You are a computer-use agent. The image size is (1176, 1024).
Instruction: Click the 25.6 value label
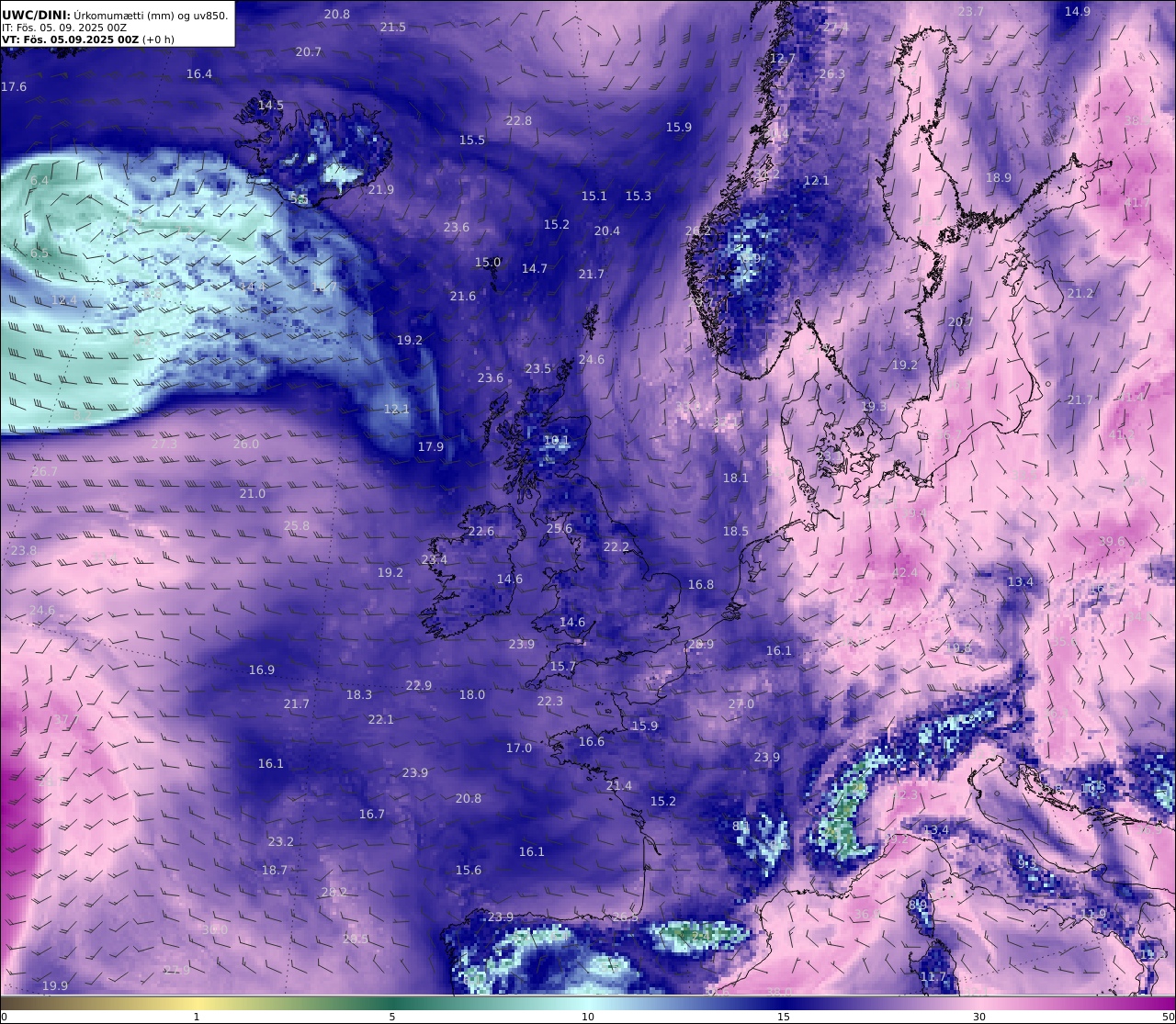560,529
